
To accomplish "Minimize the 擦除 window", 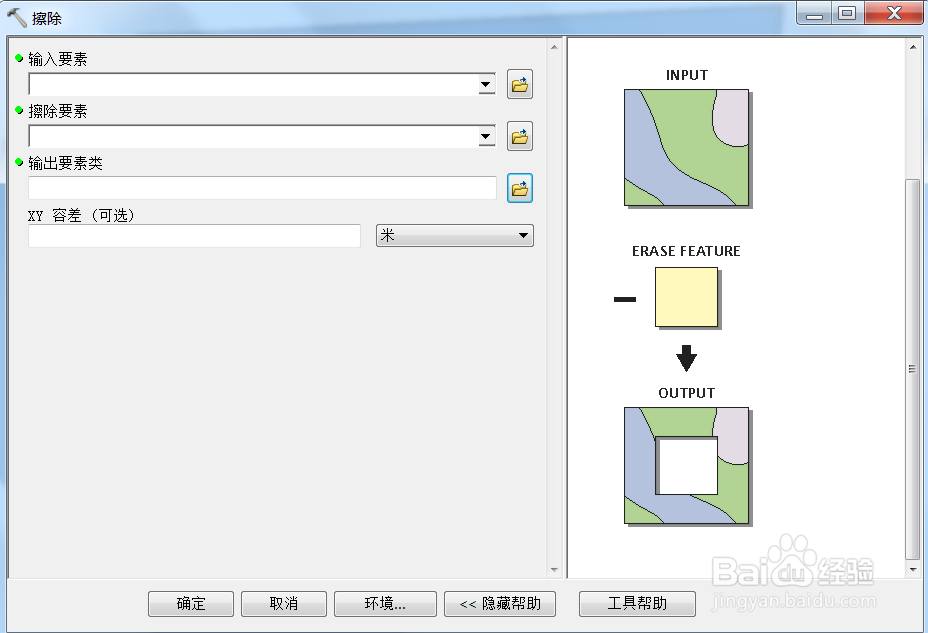I will click(814, 14).
